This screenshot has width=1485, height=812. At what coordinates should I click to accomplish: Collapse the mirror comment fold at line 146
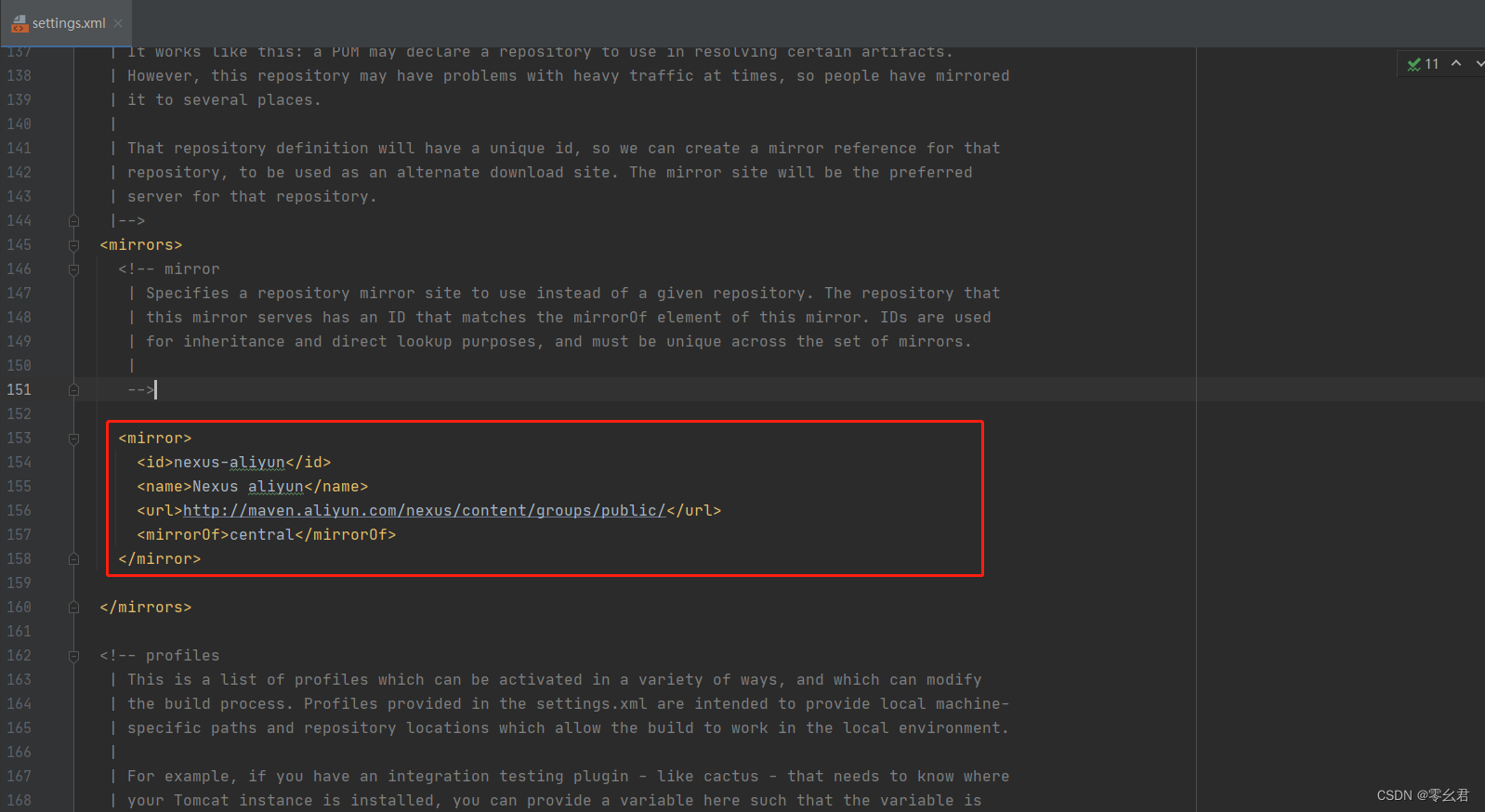point(73,269)
